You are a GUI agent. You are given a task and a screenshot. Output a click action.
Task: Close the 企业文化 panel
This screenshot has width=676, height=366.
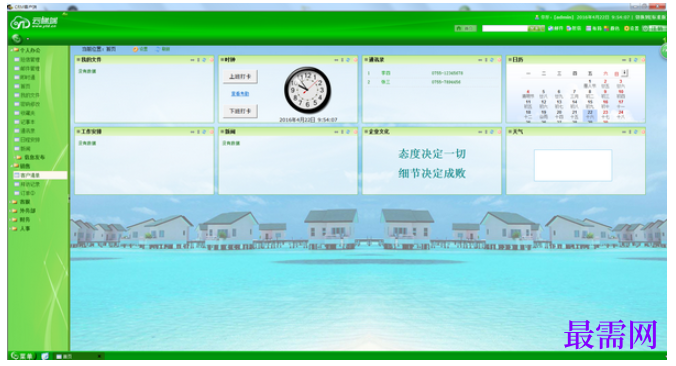point(499,132)
